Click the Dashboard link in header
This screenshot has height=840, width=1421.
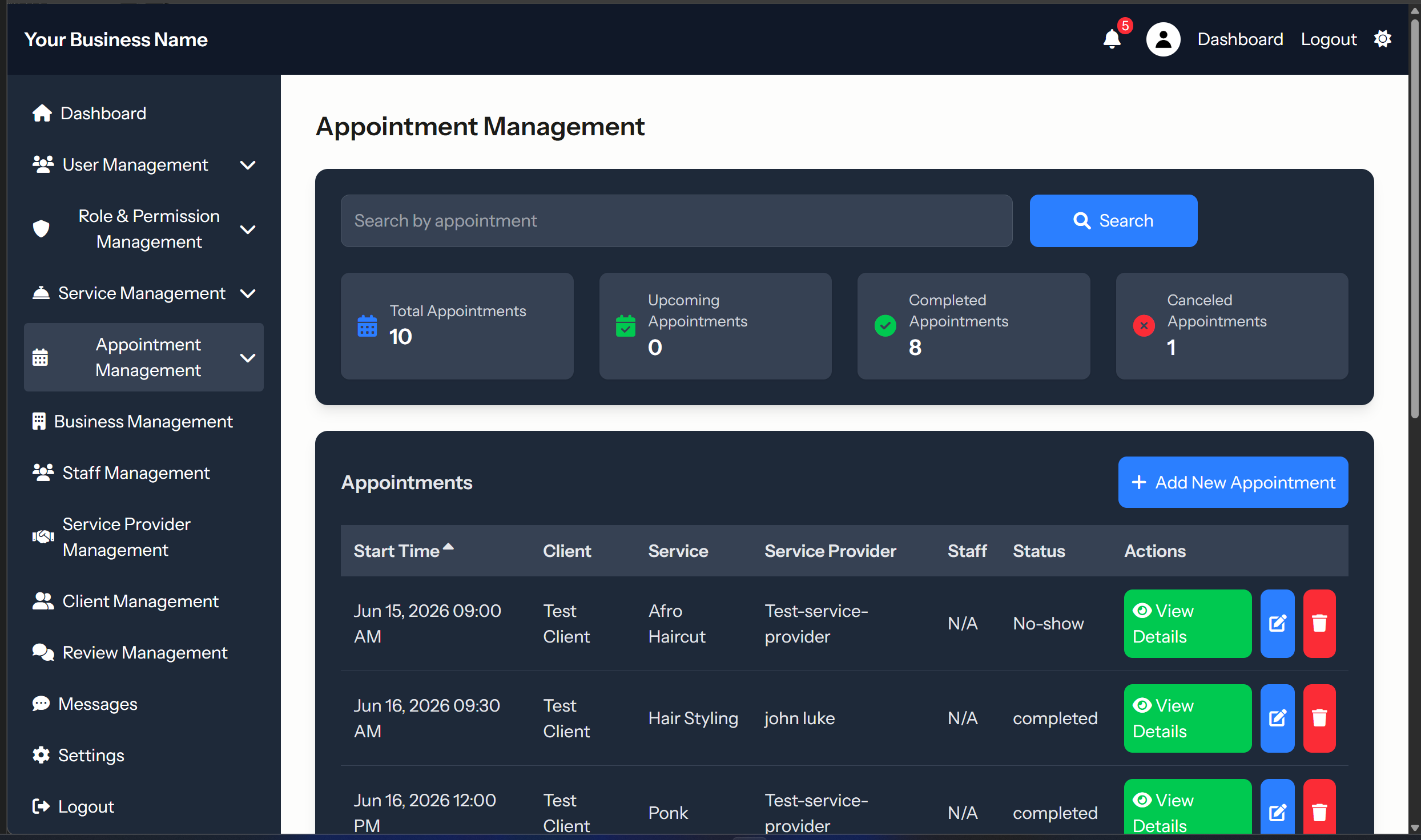point(1240,39)
